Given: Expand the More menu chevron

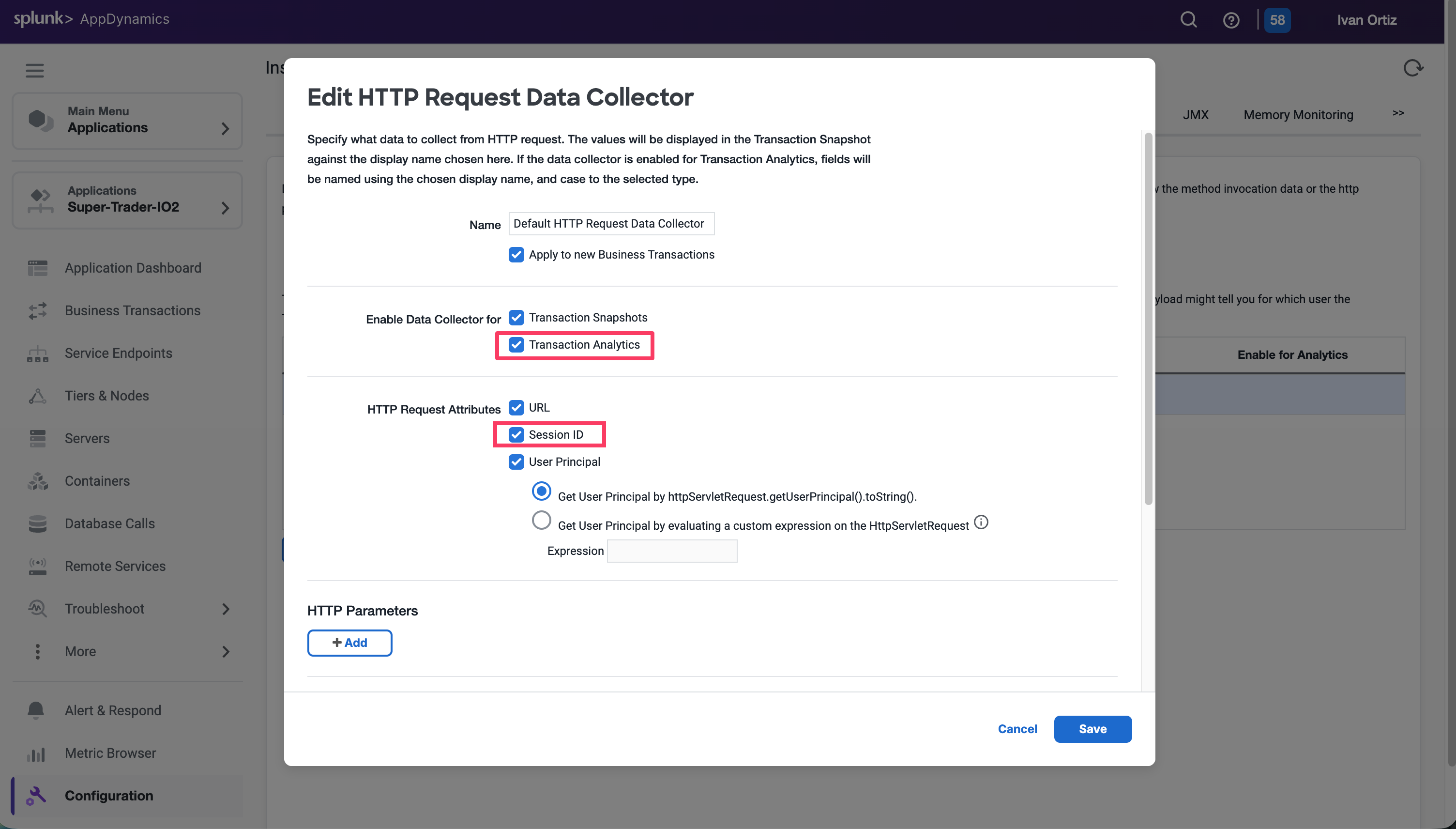Looking at the screenshot, I should pyautogui.click(x=225, y=651).
